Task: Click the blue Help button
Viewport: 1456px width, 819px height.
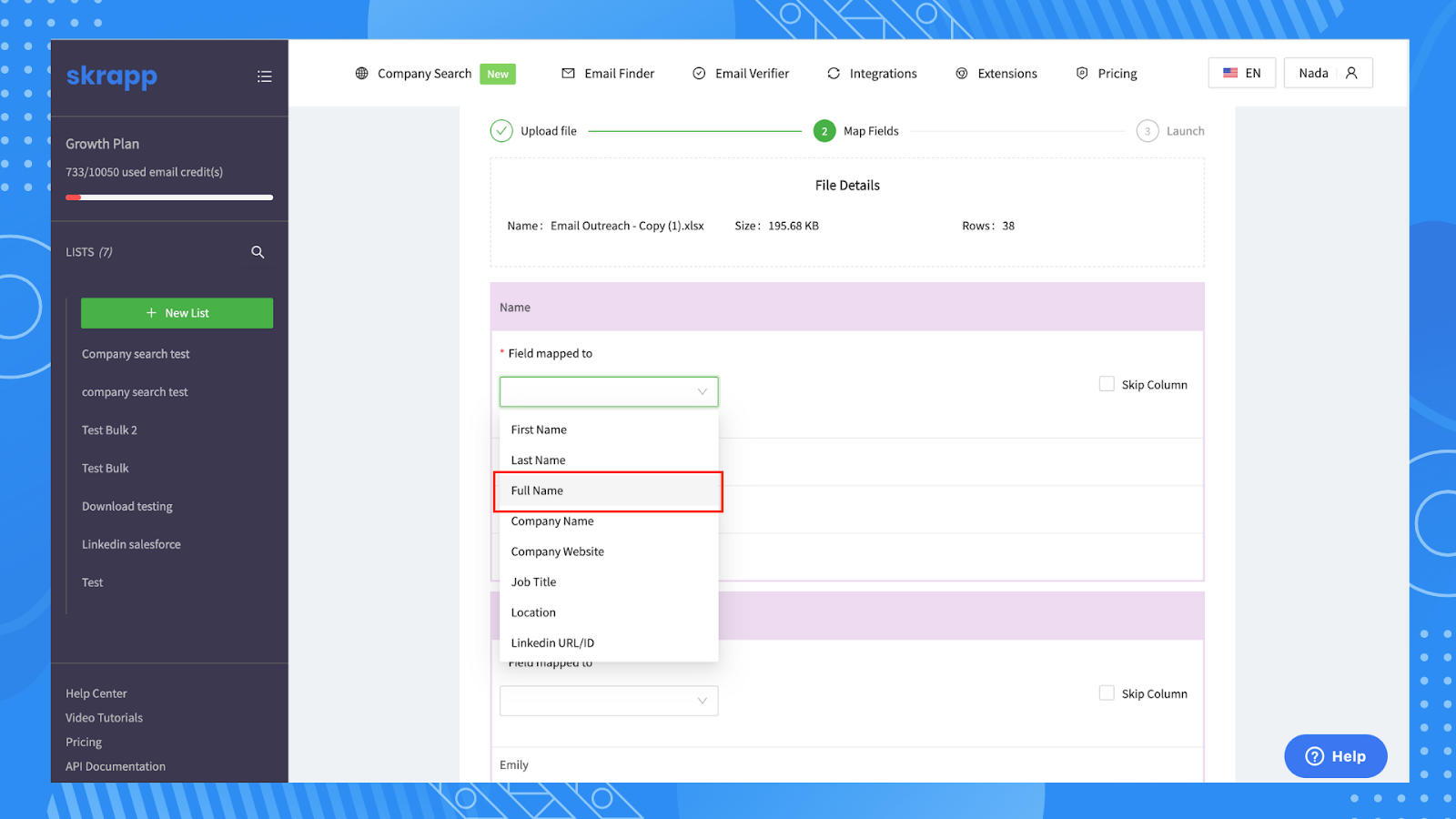Action: coord(1336,756)
